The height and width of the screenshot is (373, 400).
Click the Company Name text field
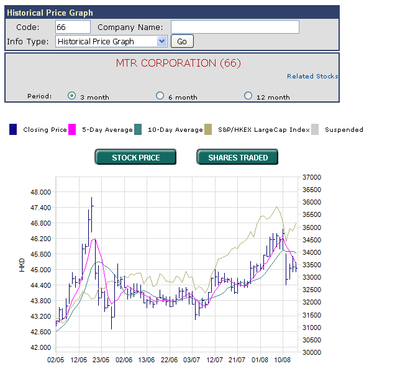[x=235, y=27]
